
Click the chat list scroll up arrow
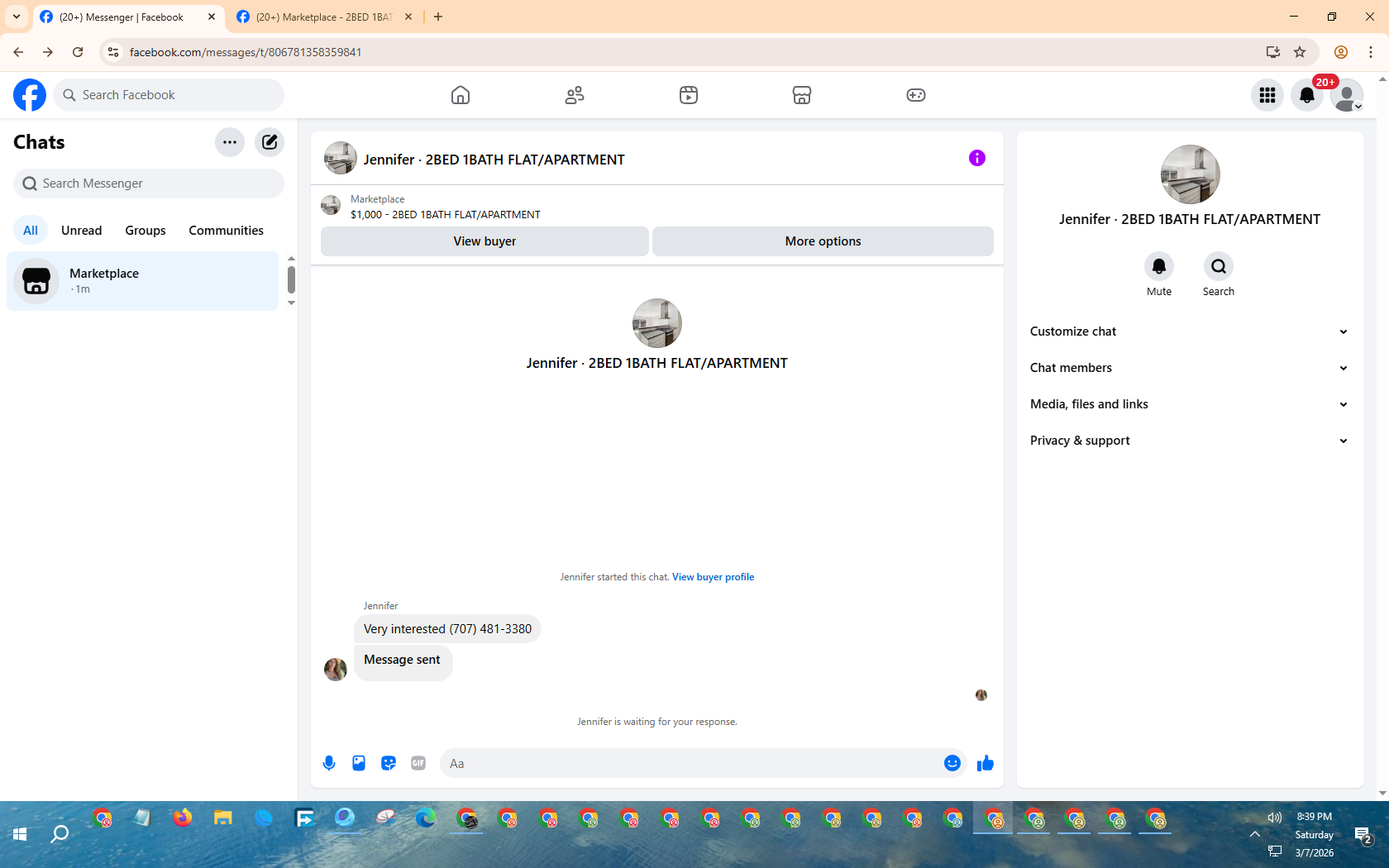(291, 259)
